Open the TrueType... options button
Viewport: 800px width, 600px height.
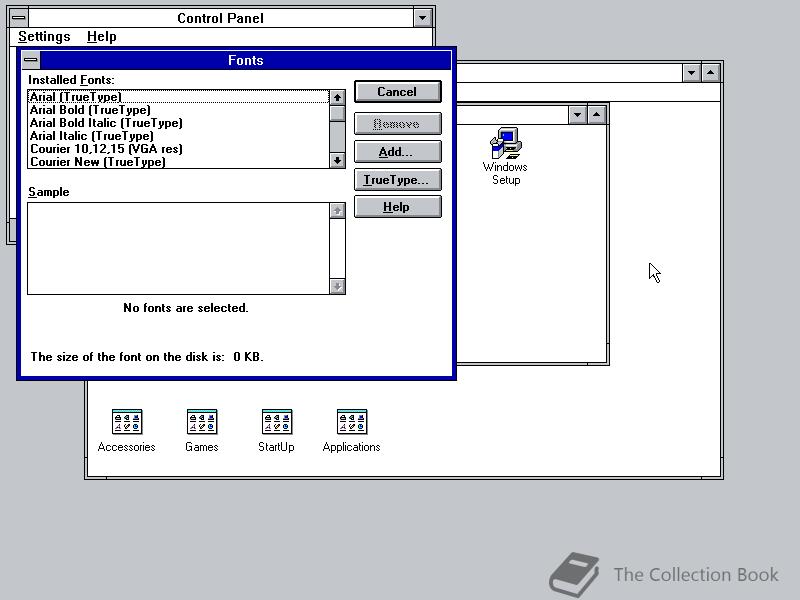397,180
